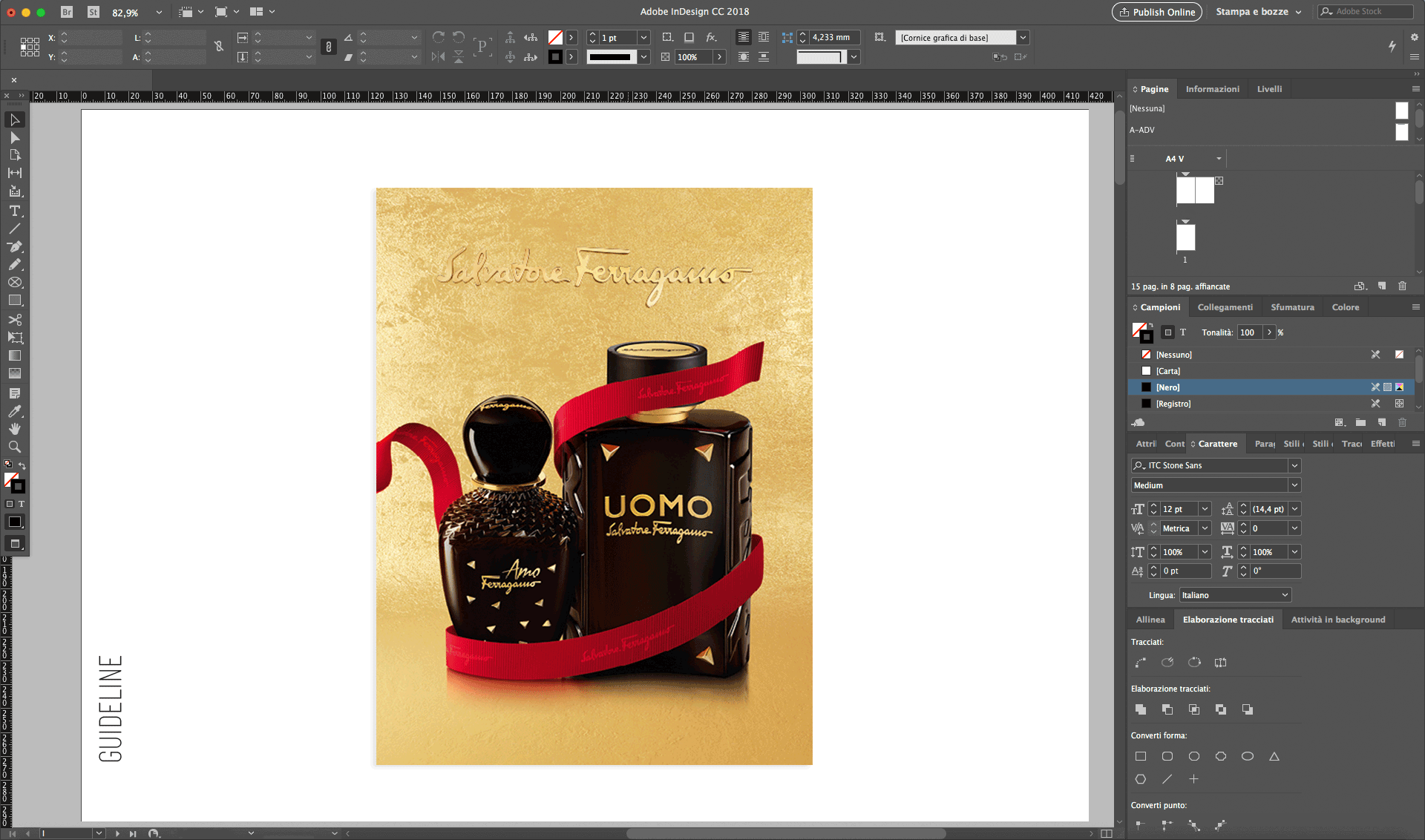Image resolution: width=1425 pixels, height=840 pixels.
Task: Select the Type tool
Action: (x=15, y=211)
